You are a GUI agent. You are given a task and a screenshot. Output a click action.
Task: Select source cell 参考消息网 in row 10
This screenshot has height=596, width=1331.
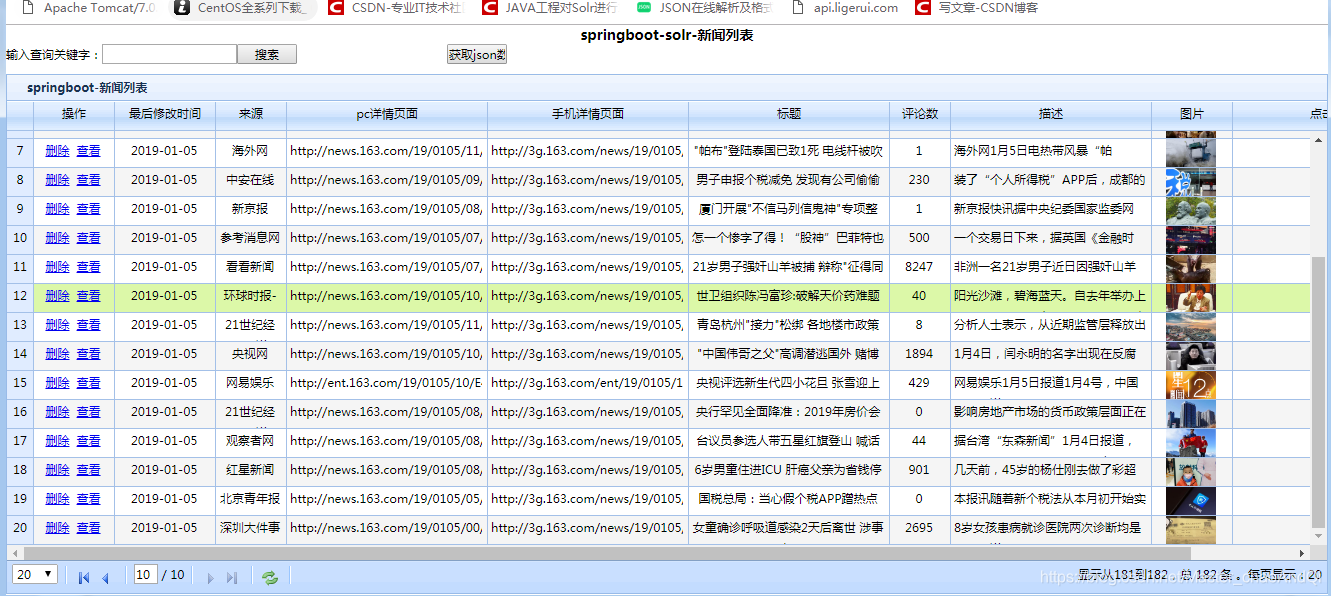251,238
